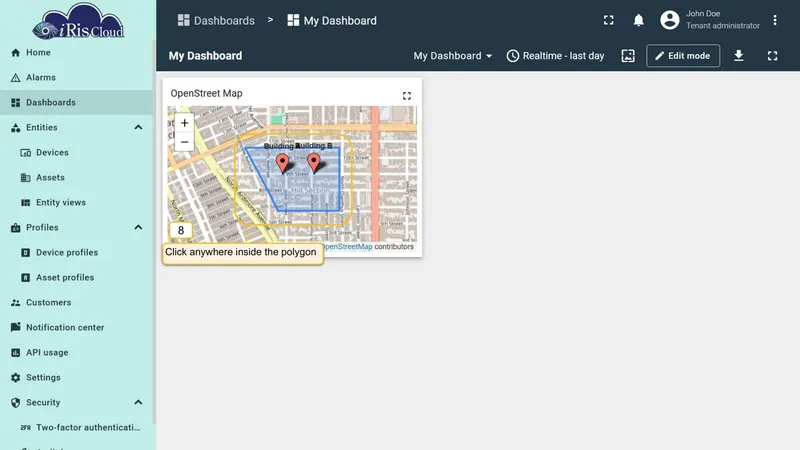
Task: Click the iRisCloud logo
Action: tap(78, 21)
